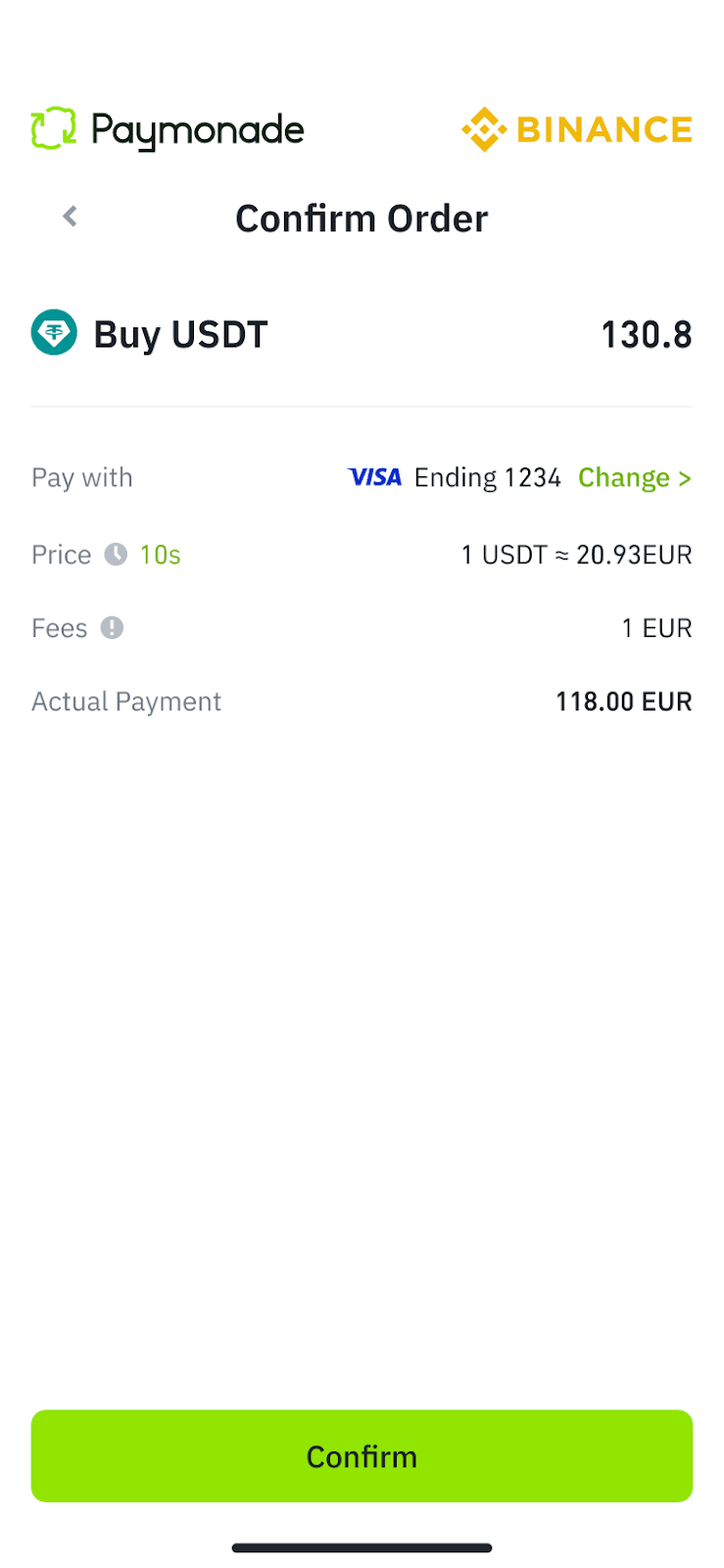Tap the clock icon beside Price

coord(116,555)
